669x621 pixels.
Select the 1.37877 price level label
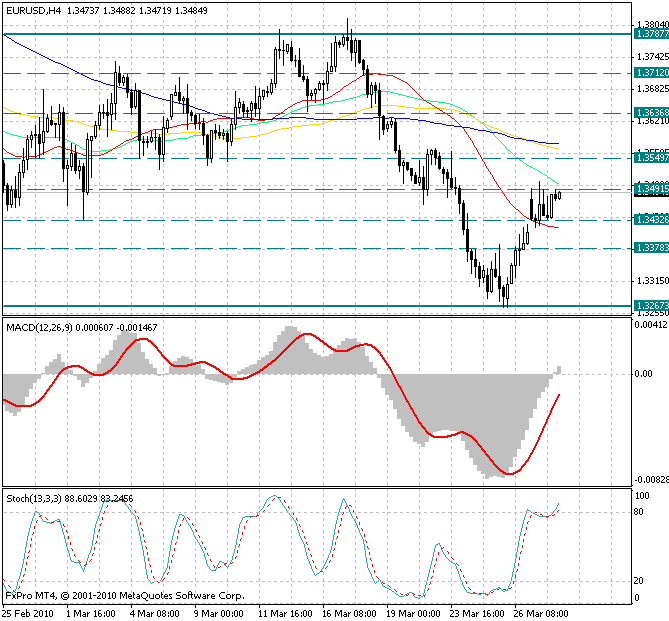point(652,34)
